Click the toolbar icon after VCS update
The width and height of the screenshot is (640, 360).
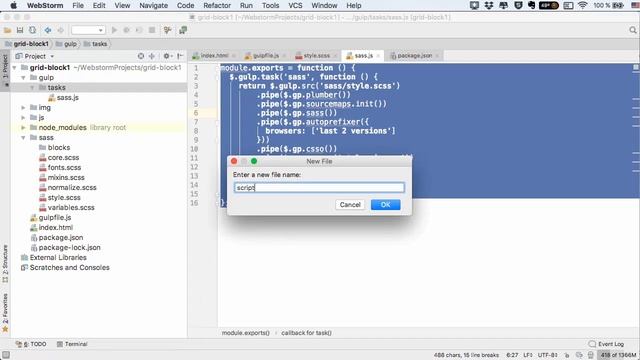tap(183, 30)
